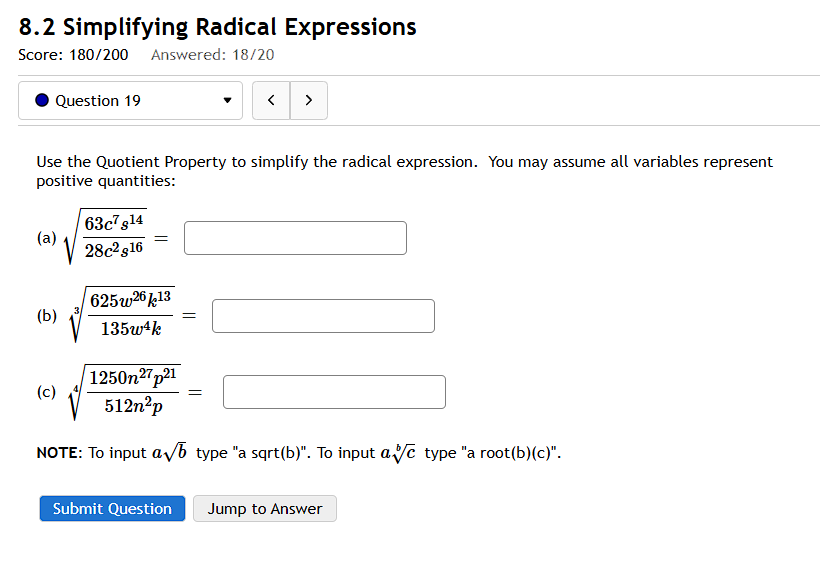Click inside the answer box for part (a)

pos(294,238)
